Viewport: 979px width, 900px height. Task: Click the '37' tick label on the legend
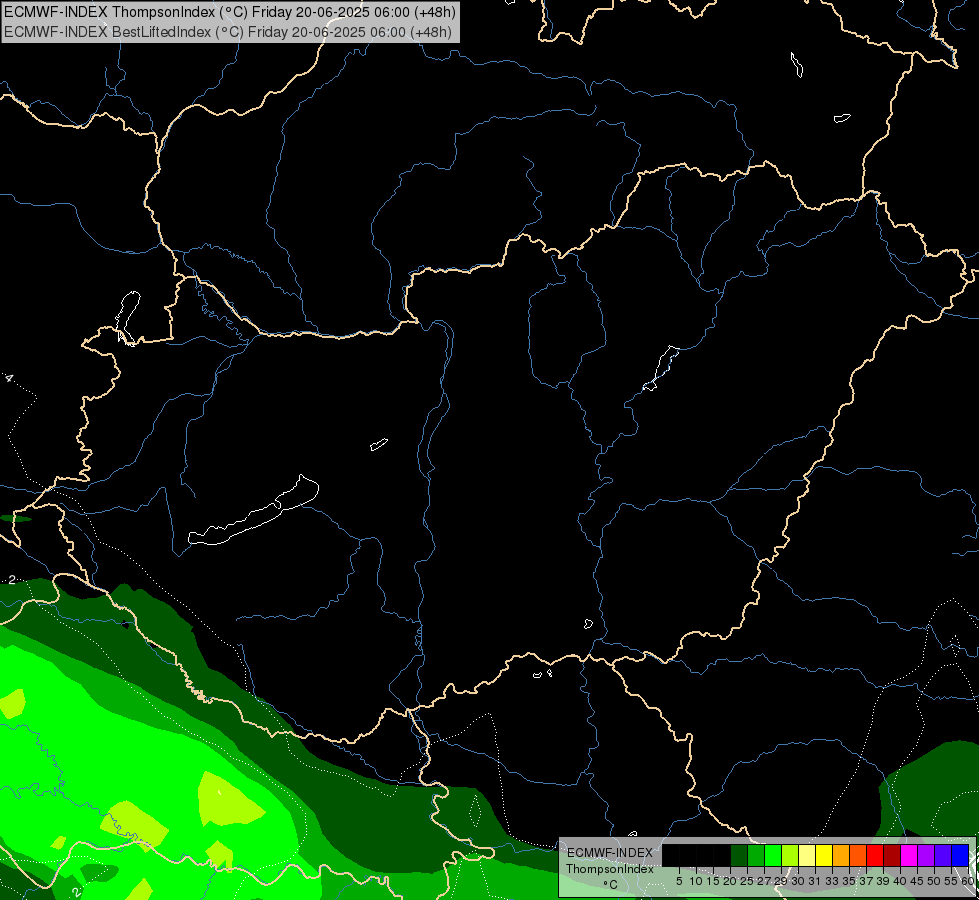[866, 881]
